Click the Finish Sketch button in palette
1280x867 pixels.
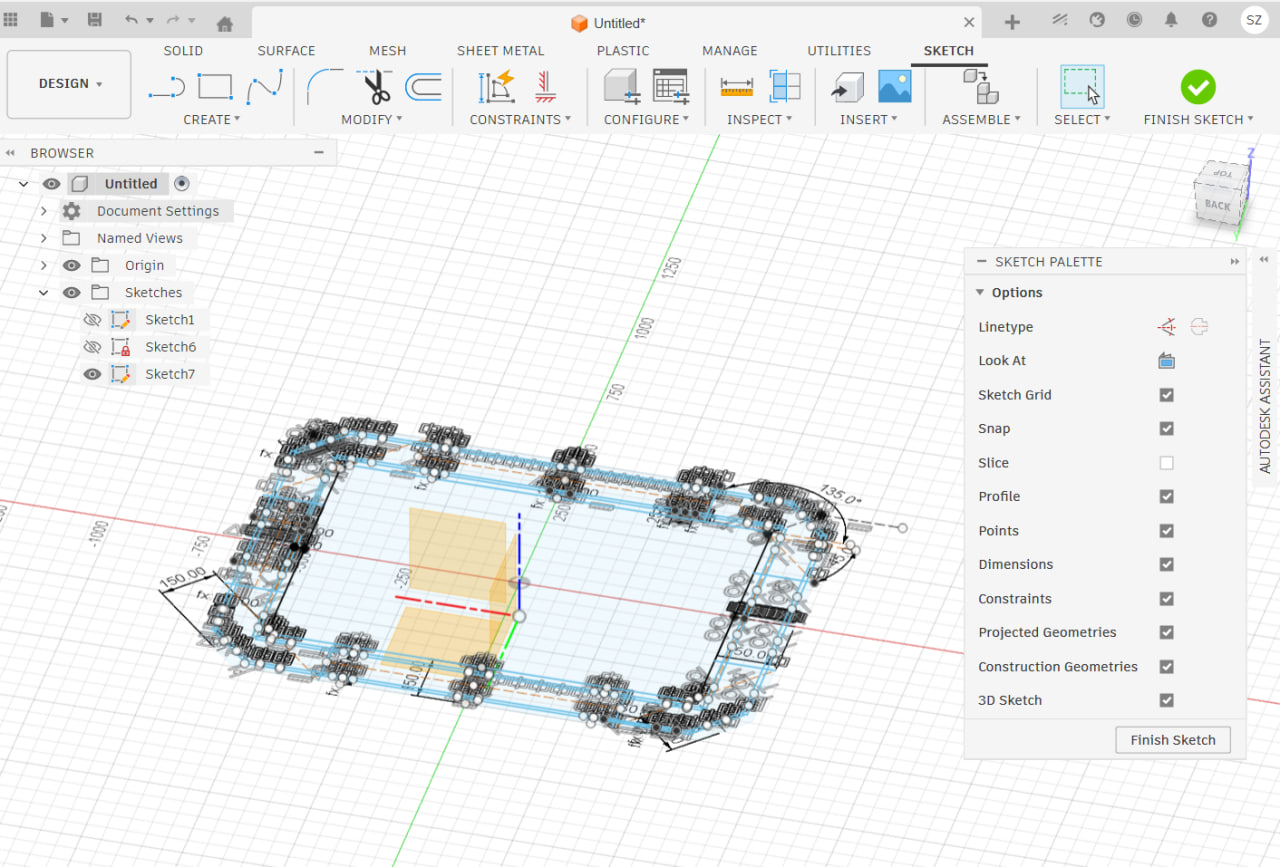[x=1172, y=740]
